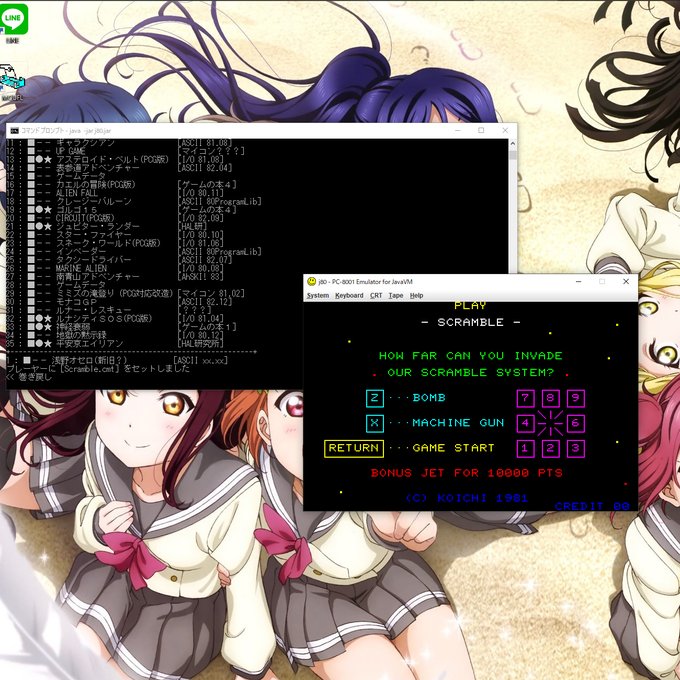Open the Keyboard menu in j80
680x680 pixels.
349,295
